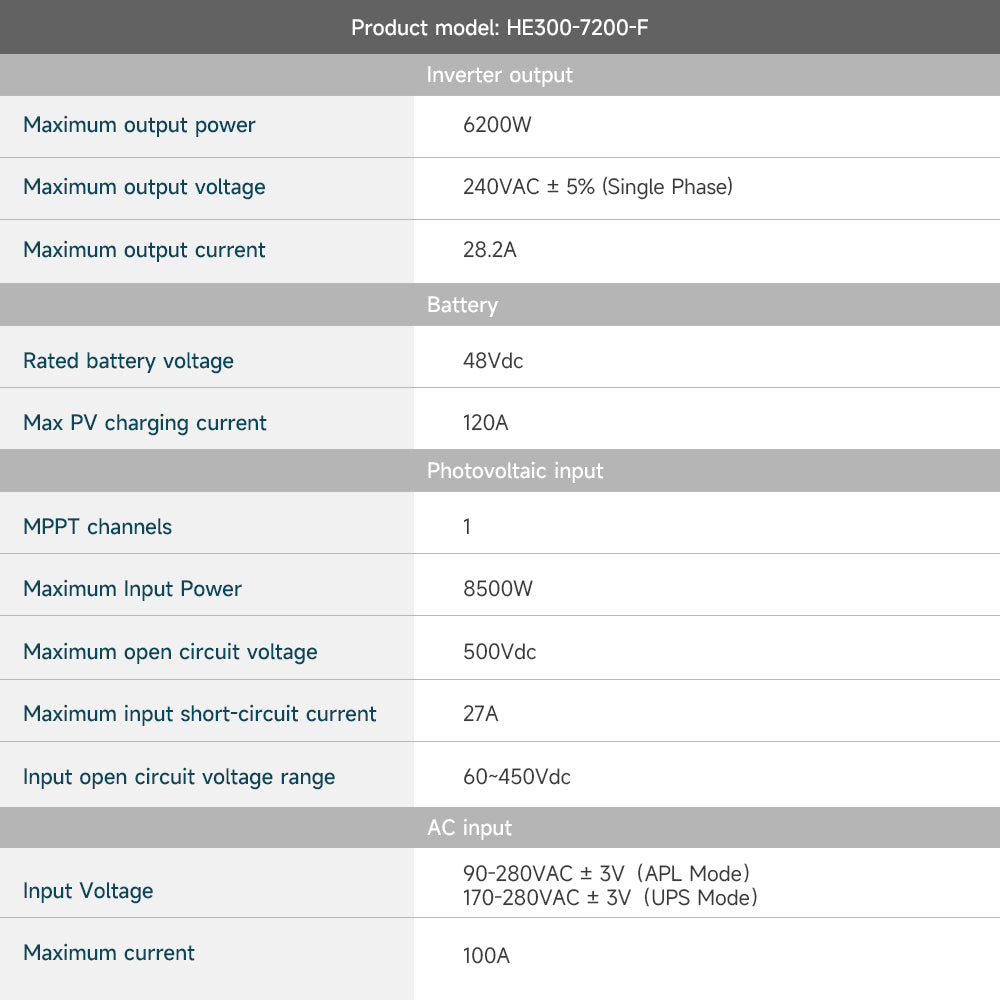Click the Maximum output voltage row

144,187
